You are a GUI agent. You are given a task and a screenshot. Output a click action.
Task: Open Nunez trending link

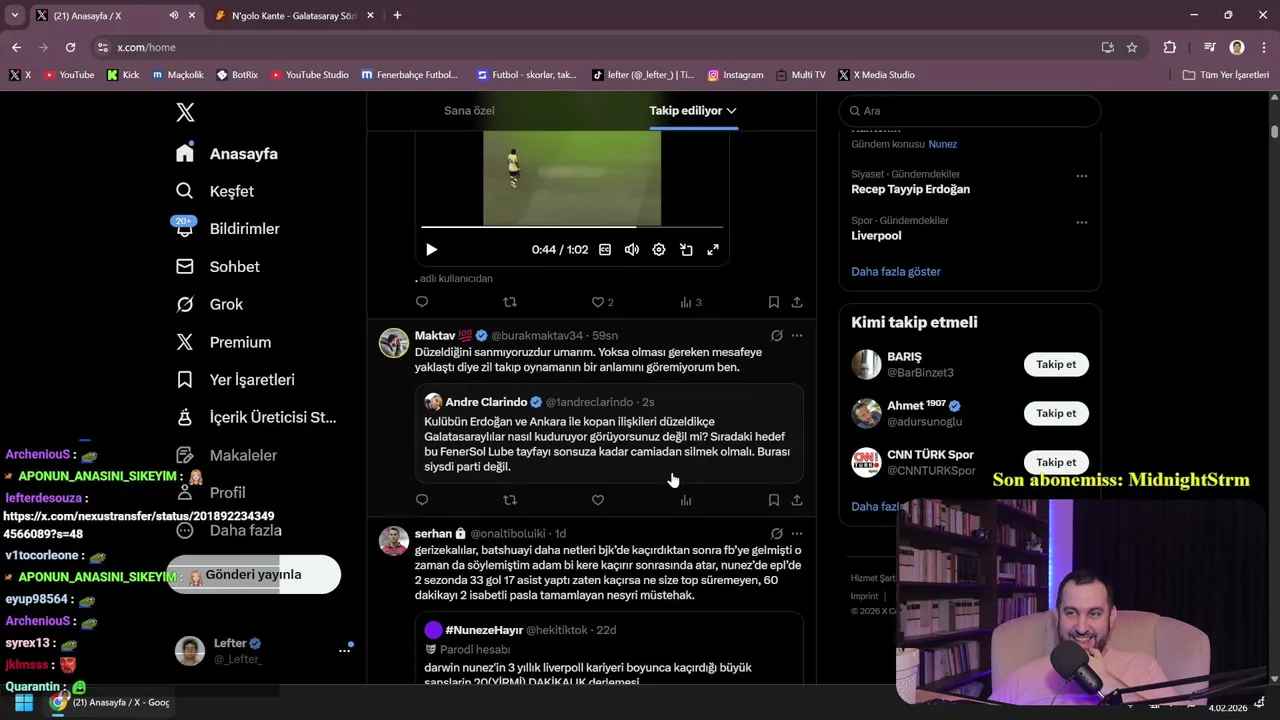point(942,144)
